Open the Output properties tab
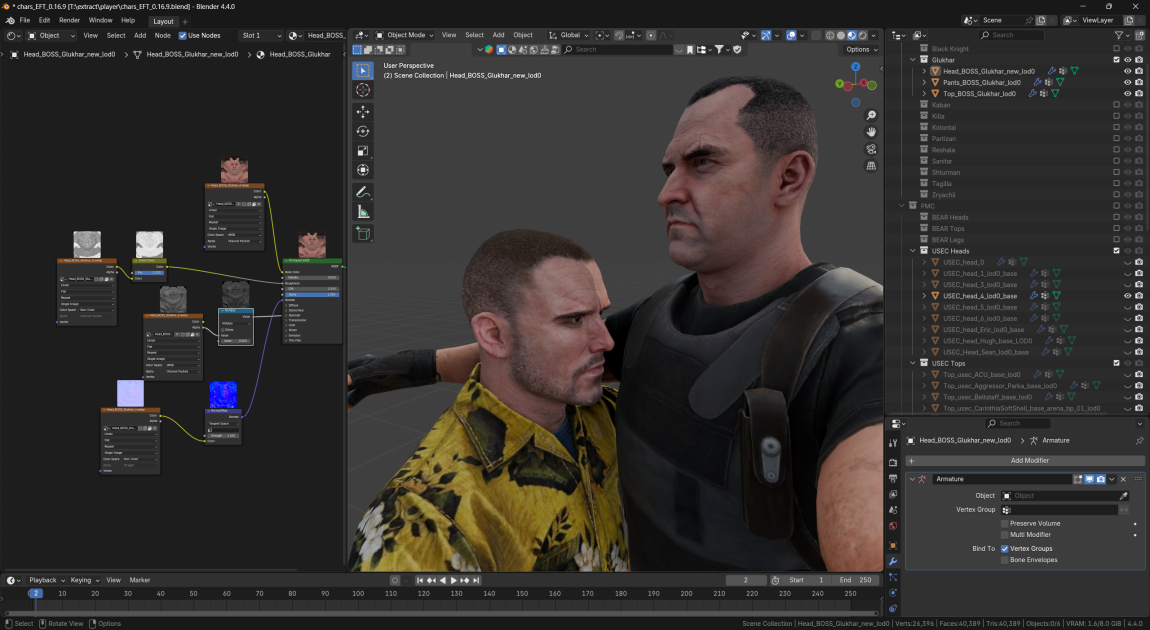 click(x=893, y=477)
